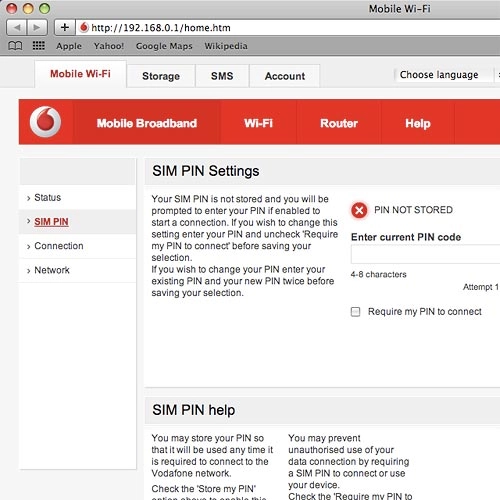Select the Connection sidebar link
This screenshot has width=500, height=500.
click(x=59, y=246)
